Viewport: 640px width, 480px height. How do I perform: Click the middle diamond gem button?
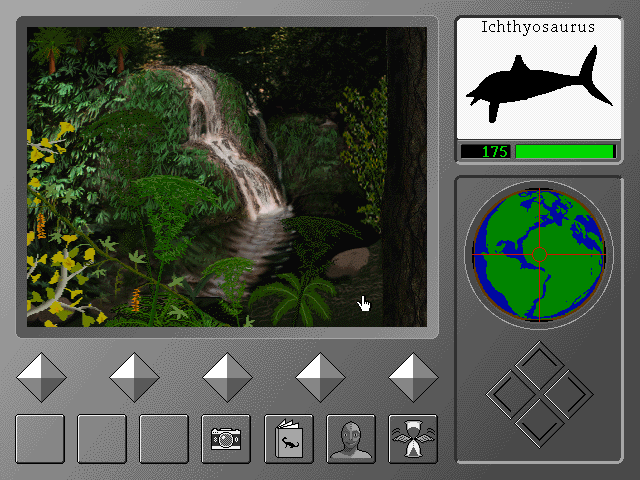point(227,378)
